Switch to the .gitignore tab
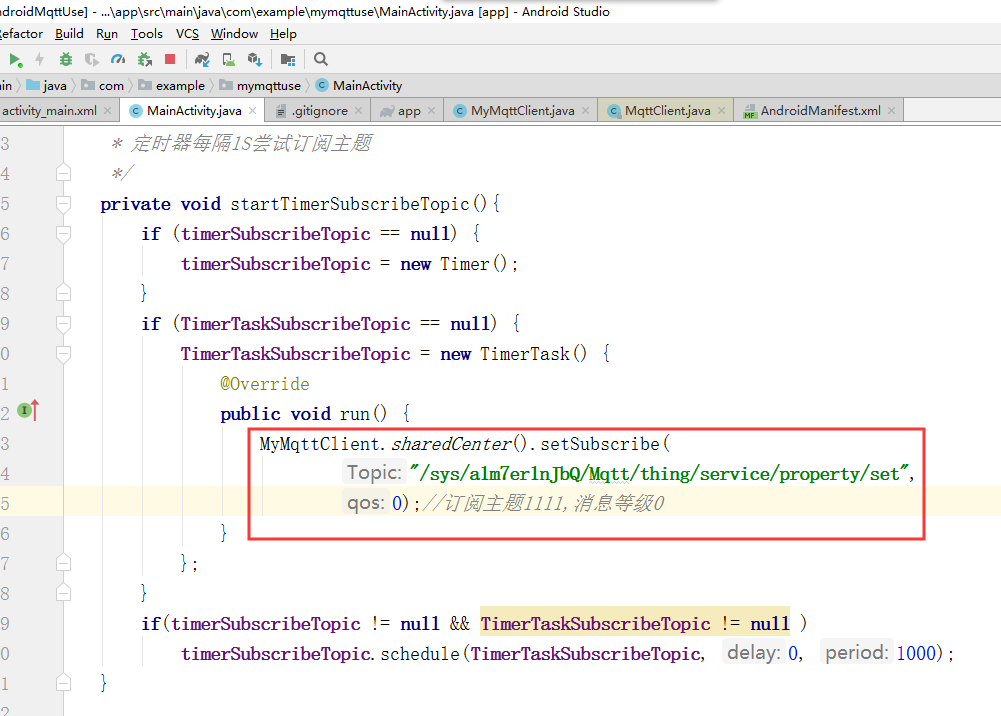 coord(319,110)
